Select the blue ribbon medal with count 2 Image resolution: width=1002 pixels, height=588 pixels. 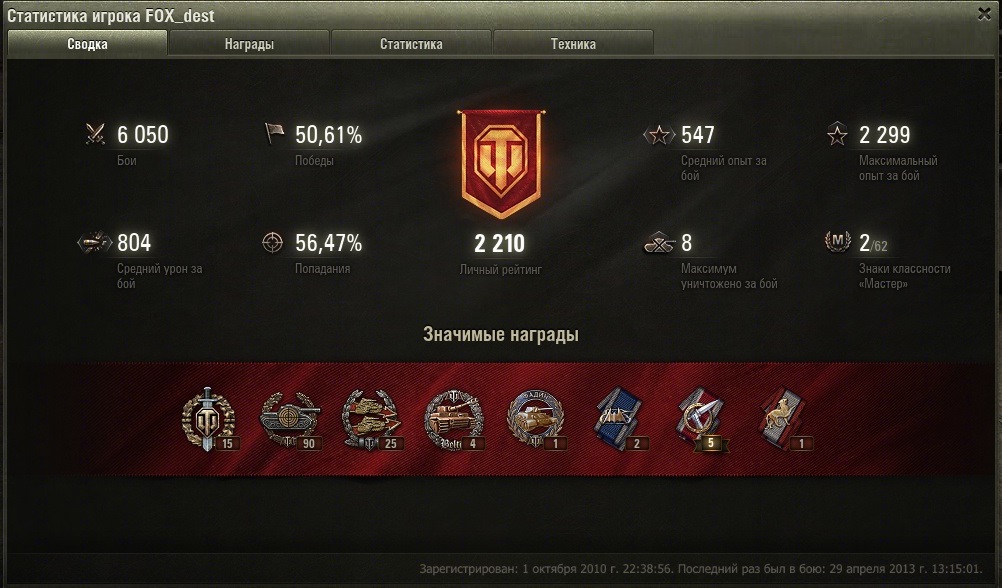point(620,419)
